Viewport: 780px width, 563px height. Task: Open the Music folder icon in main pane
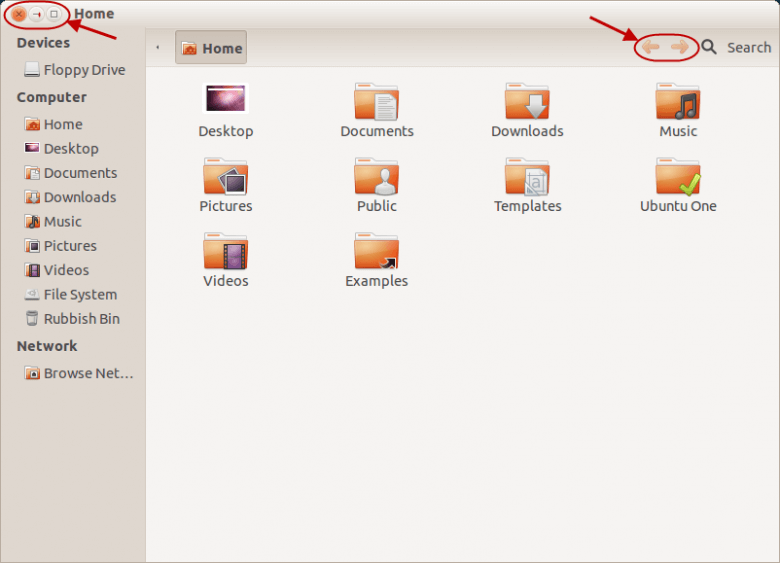678,101
